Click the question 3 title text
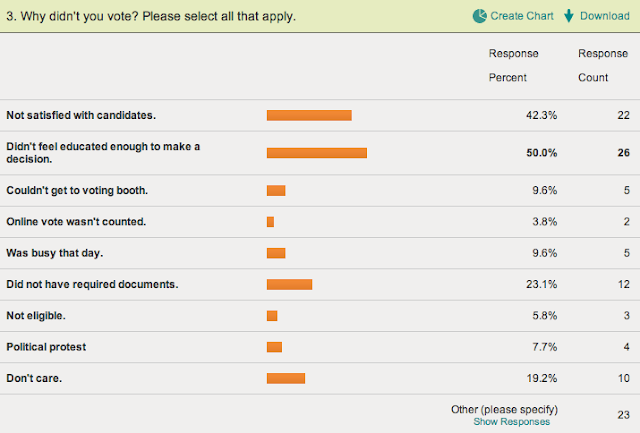 [151, 16]
